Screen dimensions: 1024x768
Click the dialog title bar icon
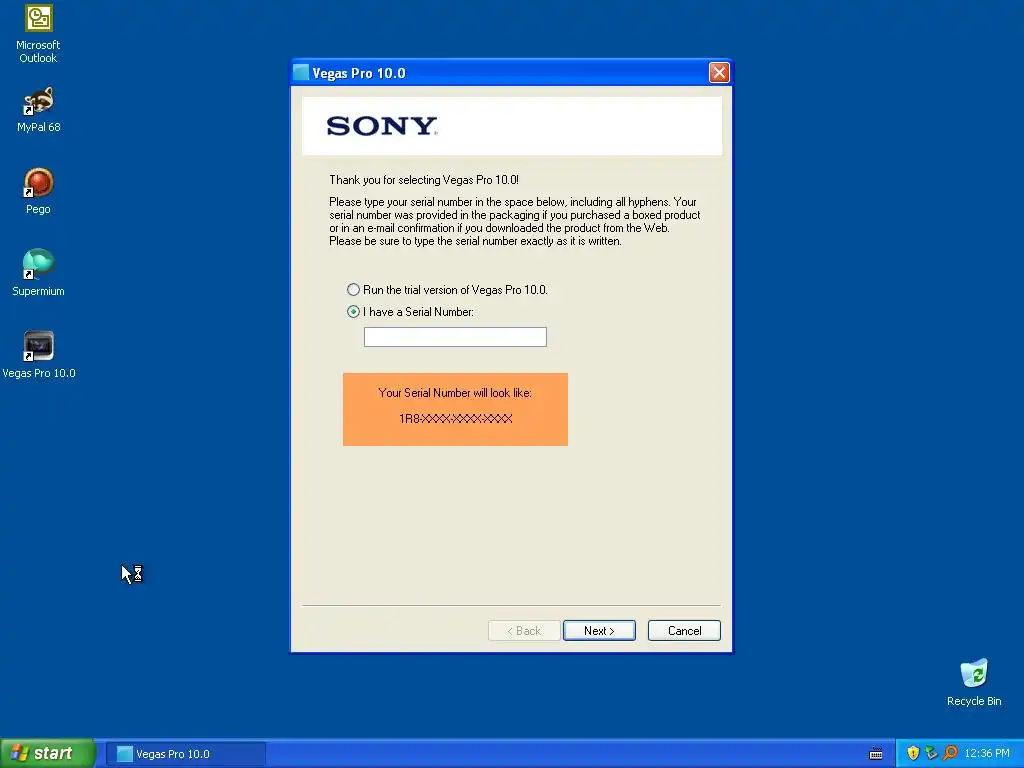[x=301, y=72]
